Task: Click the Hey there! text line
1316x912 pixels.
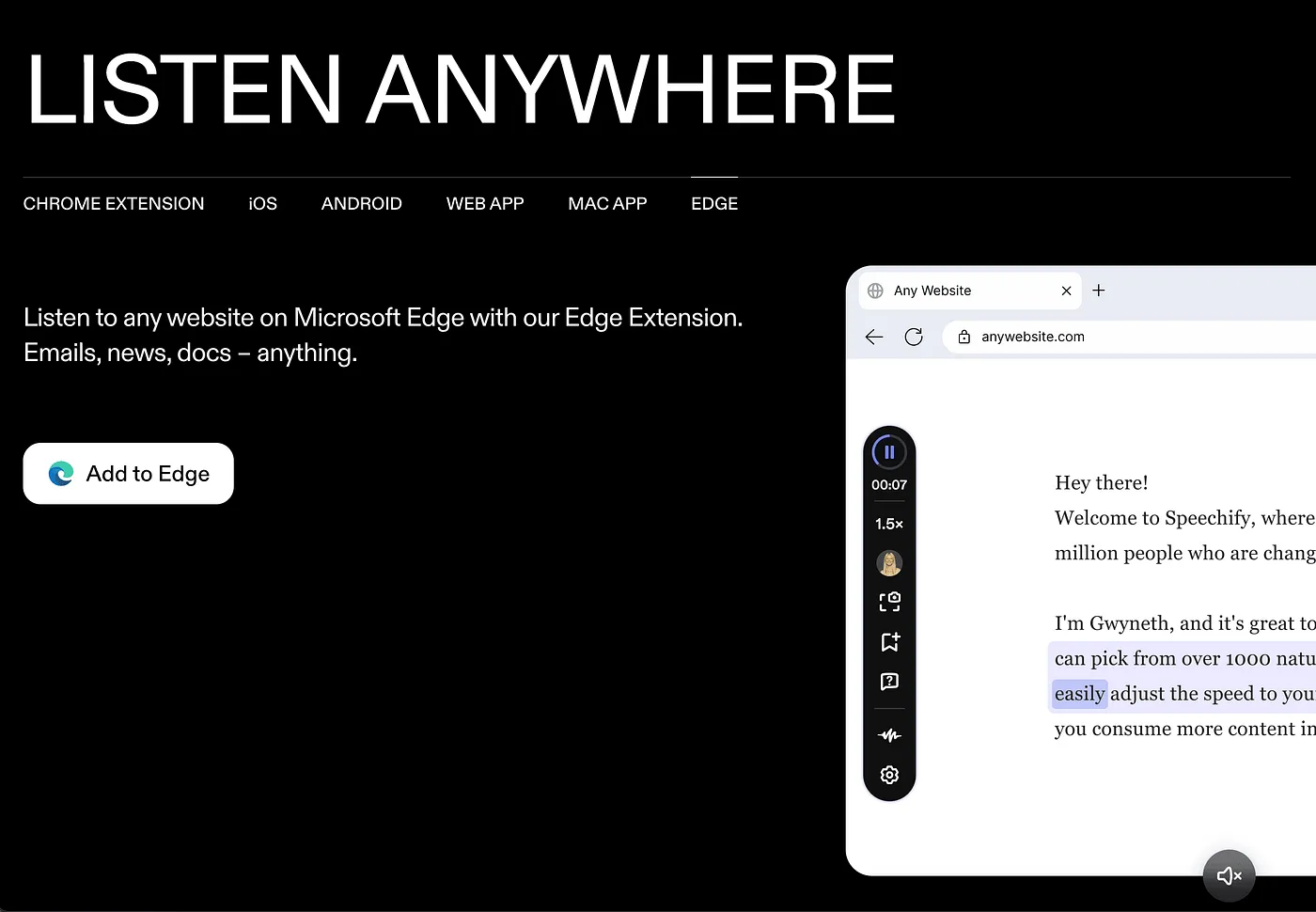Action: 1102,482
